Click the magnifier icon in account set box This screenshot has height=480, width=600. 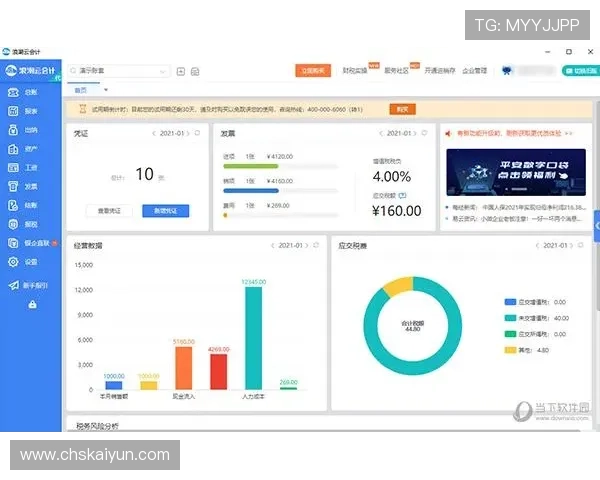[x=73, y=71]
